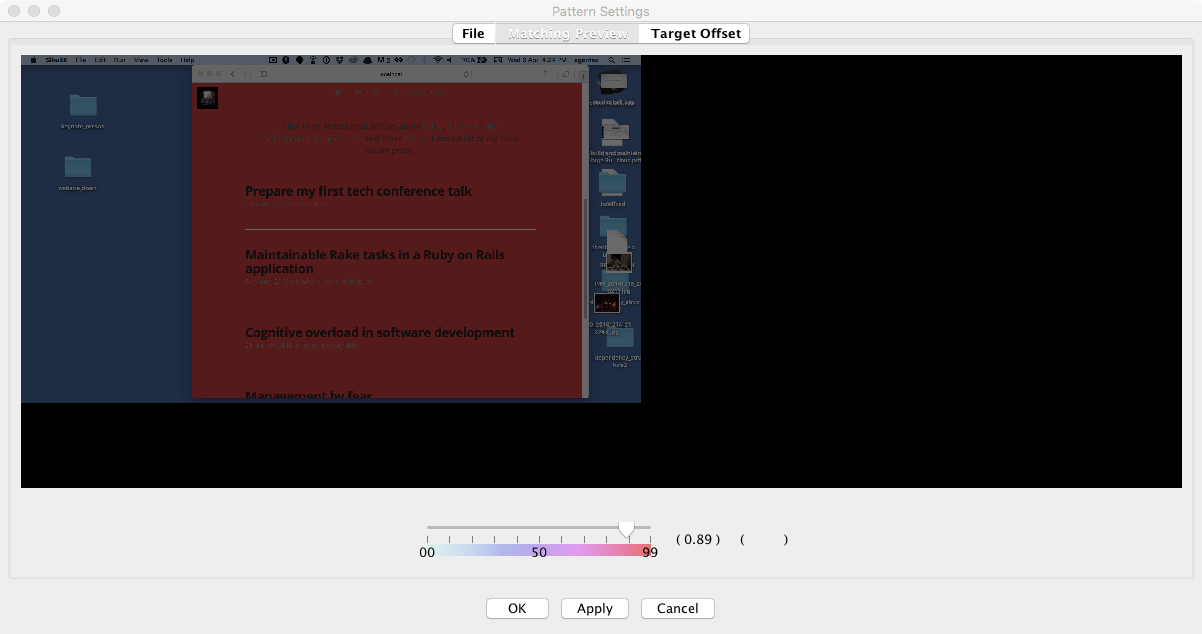Click the Wi-Fi icon in preview menu bar
The width and height of the screenshot is (1202, 634).
[437, 60]
